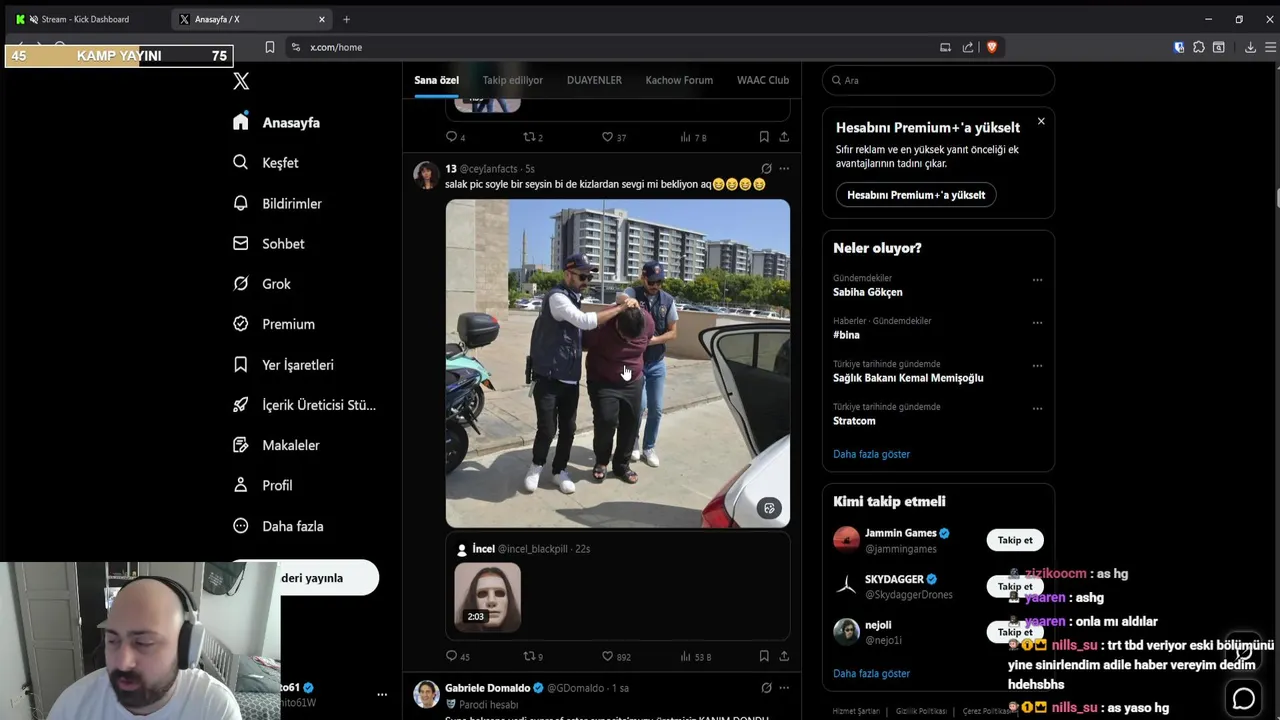Image resolution: width=1280 pixels, height=720 pixels.
Task: Click image edit icon on the photo corner
Action: 769,508
